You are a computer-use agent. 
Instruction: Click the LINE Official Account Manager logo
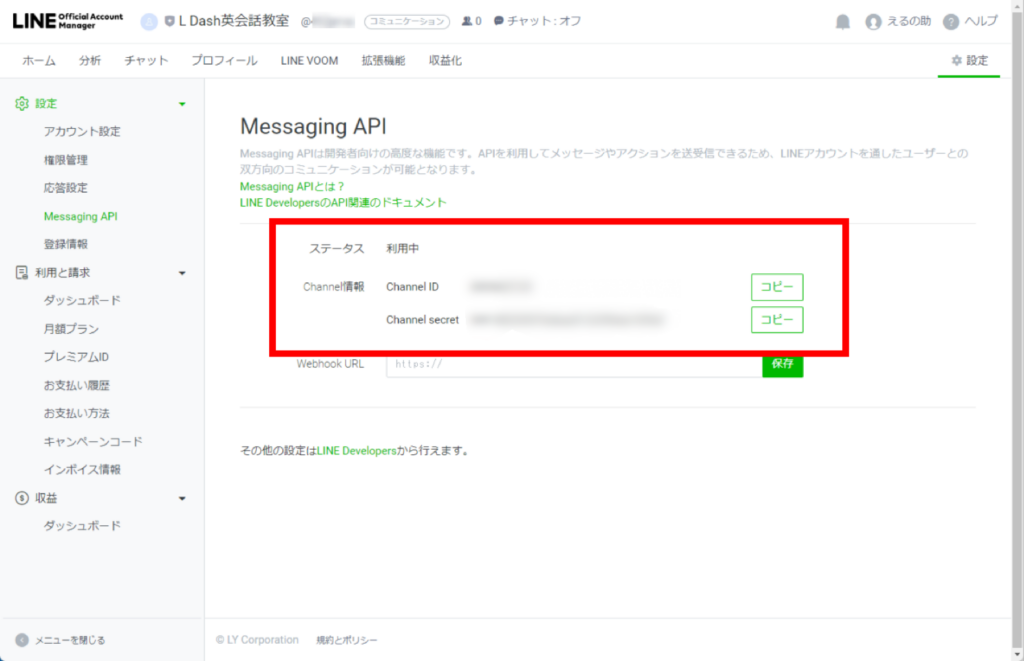[x=67, y=21]
